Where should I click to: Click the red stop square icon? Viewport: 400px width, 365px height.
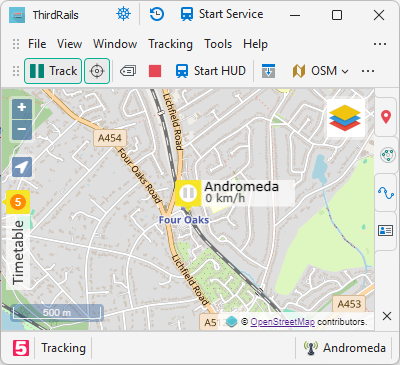[155, 71]
